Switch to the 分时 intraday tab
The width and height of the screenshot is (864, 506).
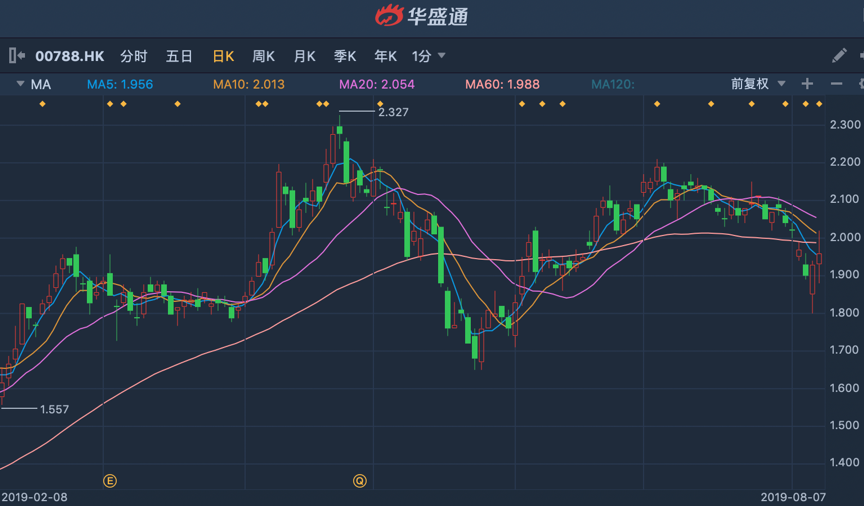[133, 56]
